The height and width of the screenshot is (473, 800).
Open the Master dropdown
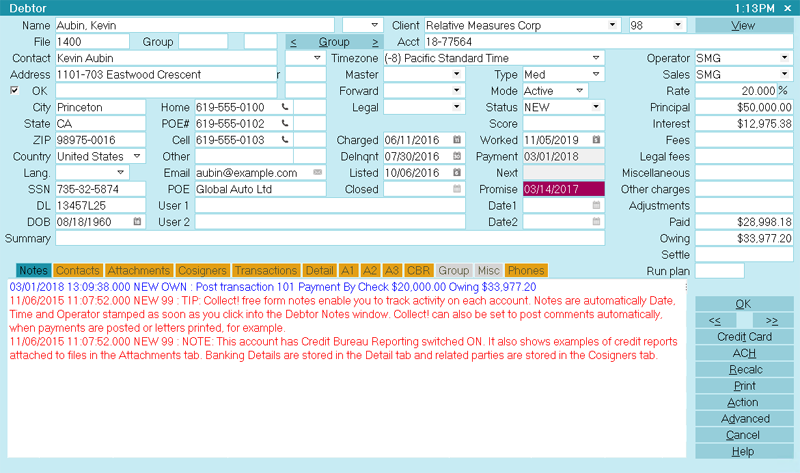(x=456, y=74)
